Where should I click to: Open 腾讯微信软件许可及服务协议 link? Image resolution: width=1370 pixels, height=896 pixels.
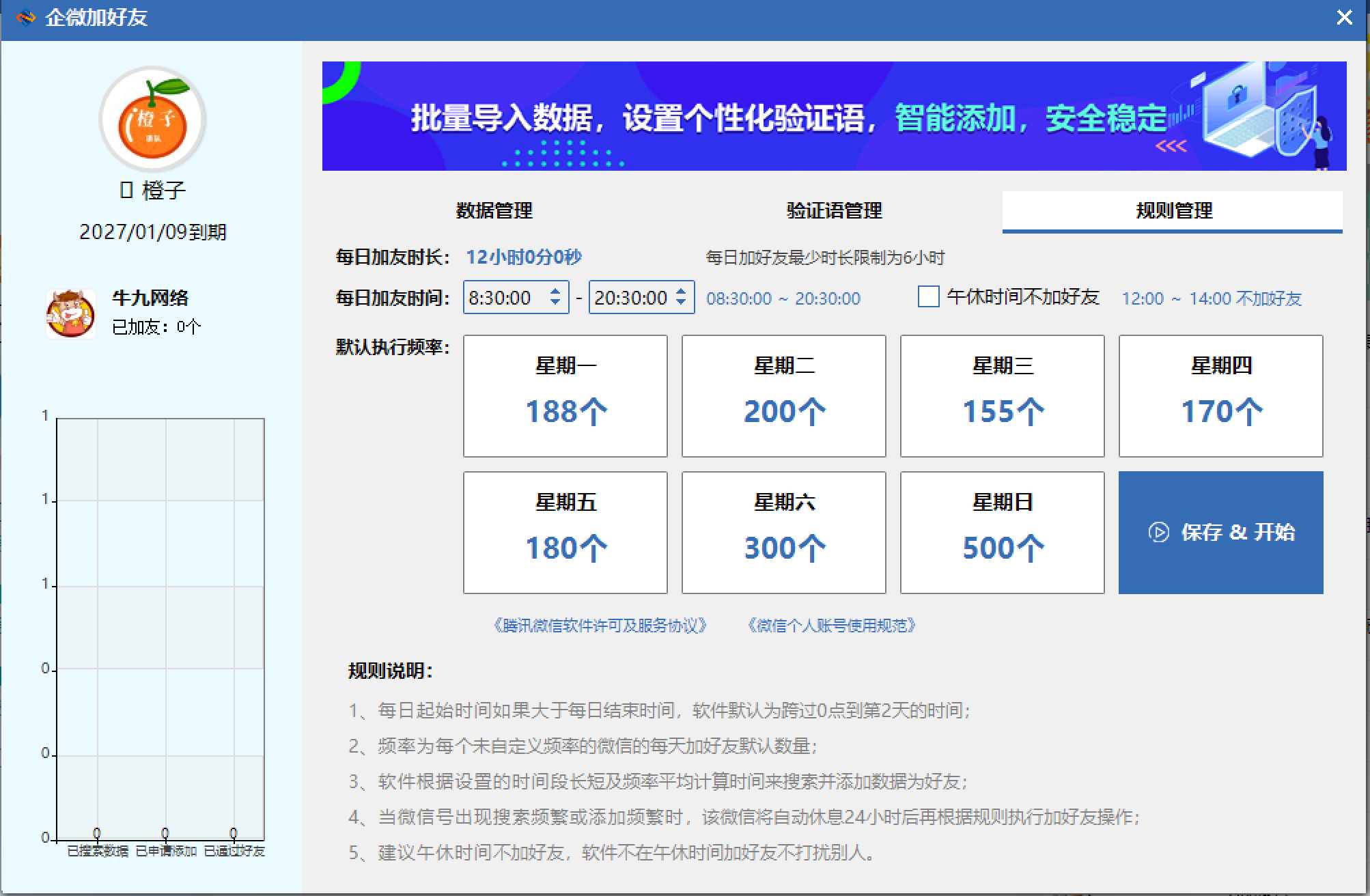coord(600,626)
